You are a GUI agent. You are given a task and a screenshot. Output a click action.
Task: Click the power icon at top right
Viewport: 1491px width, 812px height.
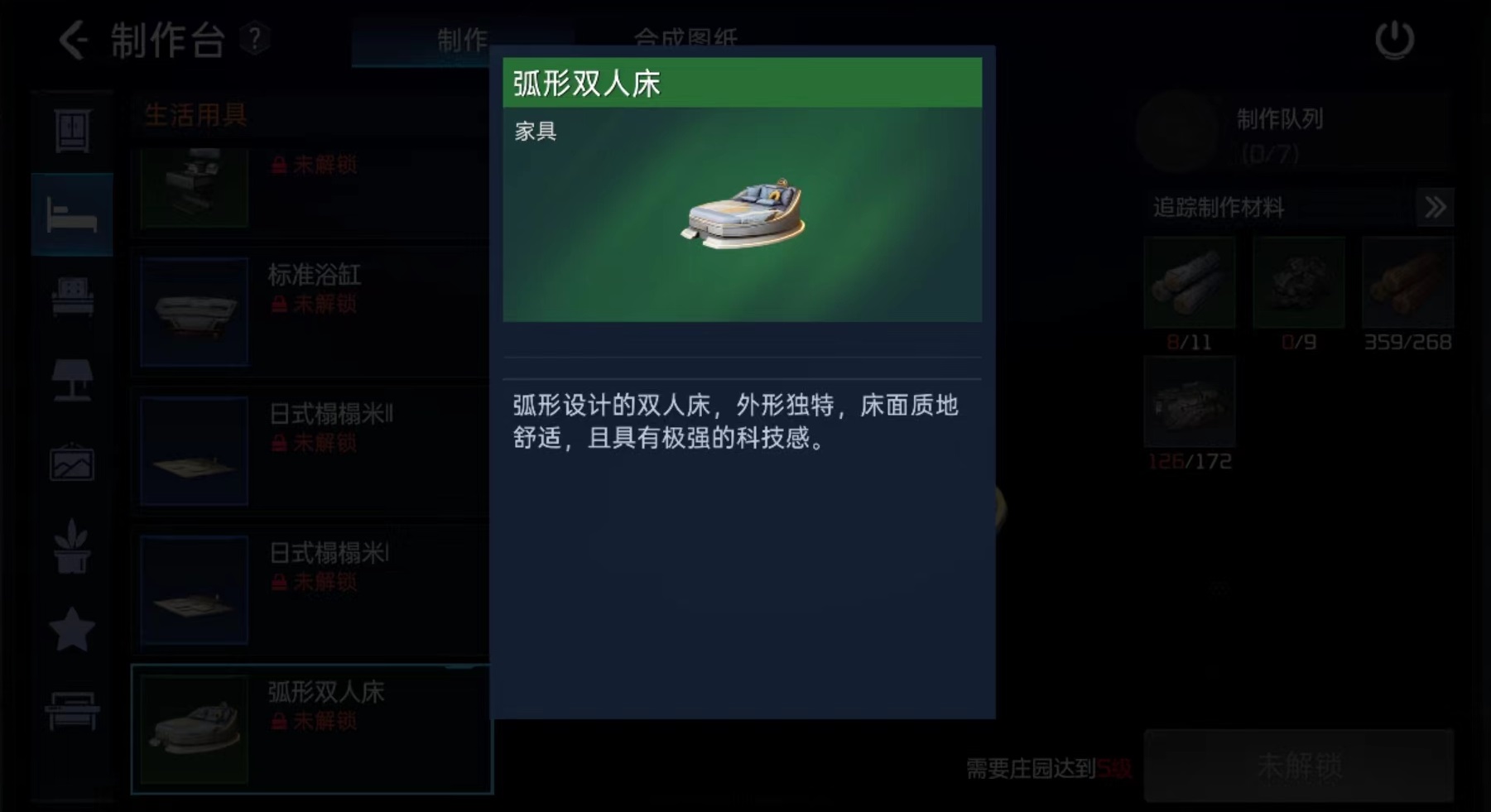click(x=1394, y=40)
